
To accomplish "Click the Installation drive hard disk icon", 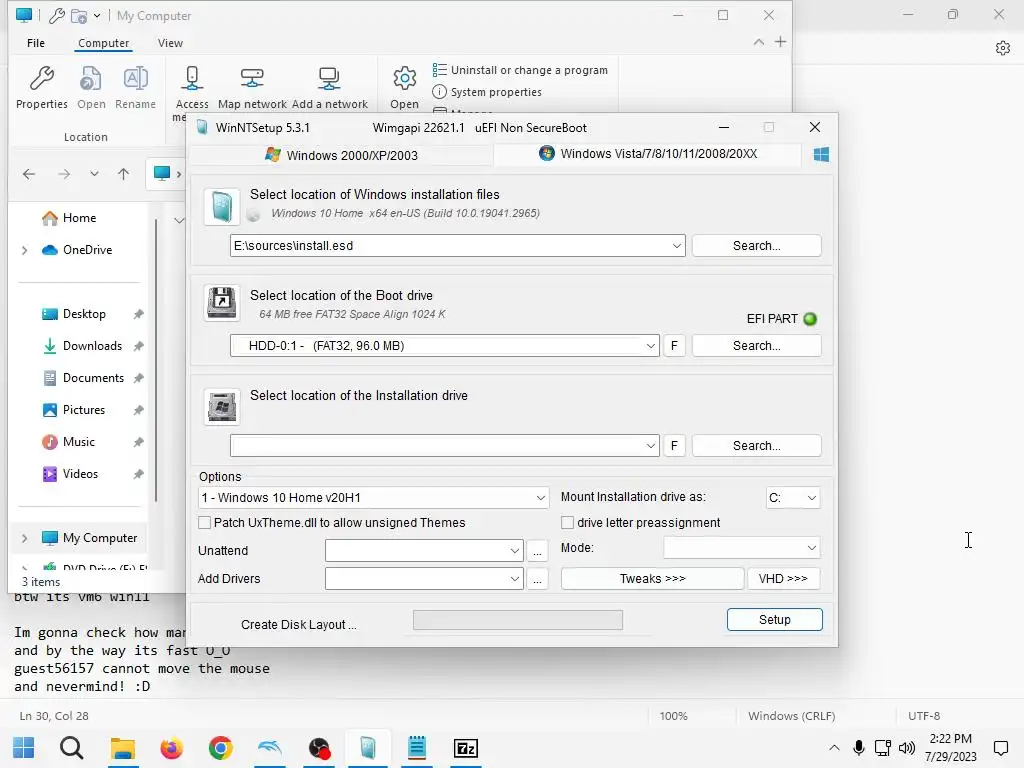I will tap(222, 406).
